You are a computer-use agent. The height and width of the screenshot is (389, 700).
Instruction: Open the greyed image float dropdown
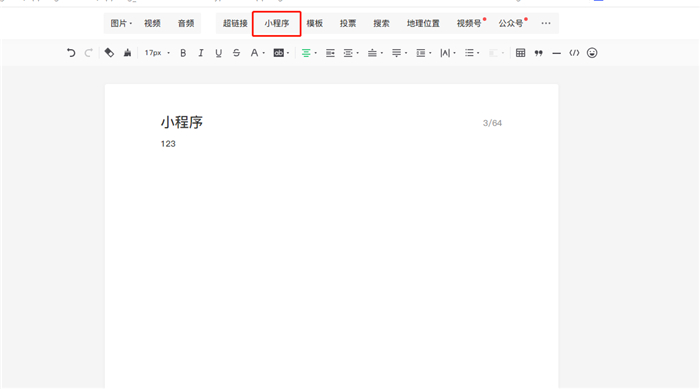coord(496,53)
